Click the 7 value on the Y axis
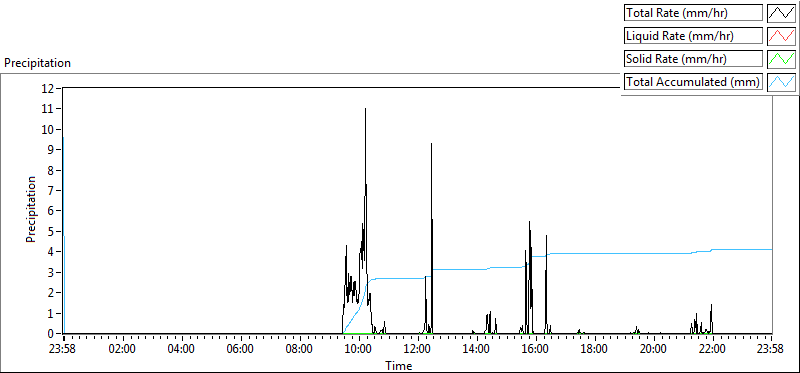This screenshot has width=800, height=373. click(52, 190)
